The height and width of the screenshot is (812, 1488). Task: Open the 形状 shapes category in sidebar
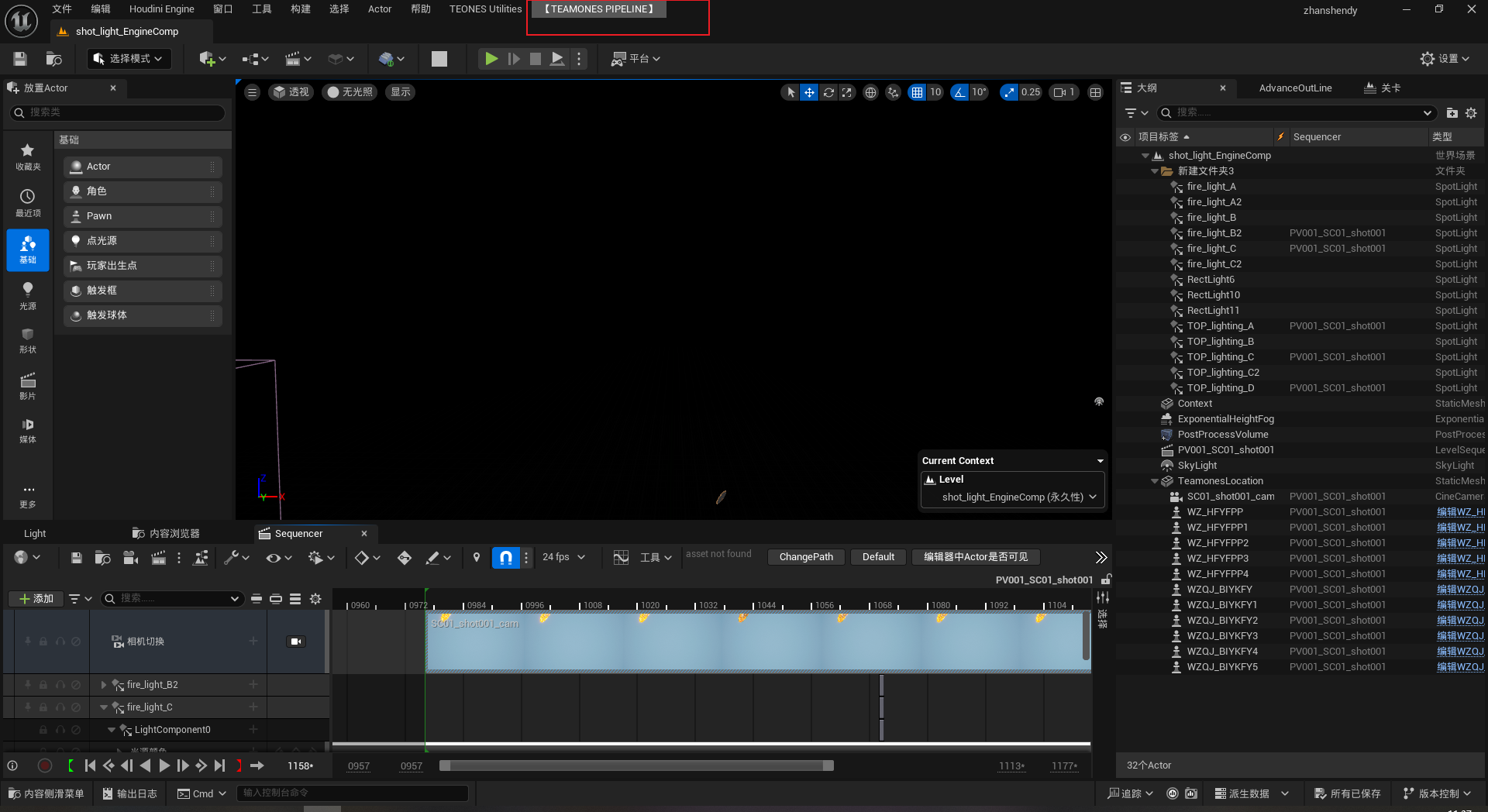28,340
